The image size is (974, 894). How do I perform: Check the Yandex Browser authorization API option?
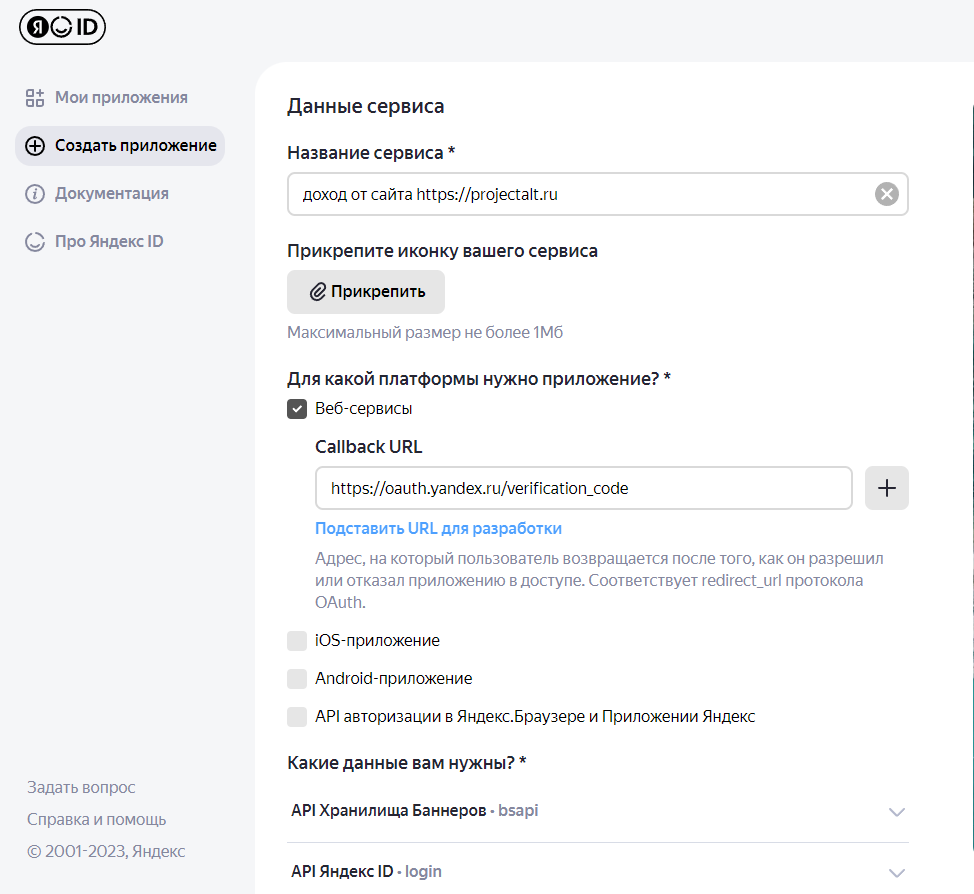pyautogui.click(x=297, y=717)
